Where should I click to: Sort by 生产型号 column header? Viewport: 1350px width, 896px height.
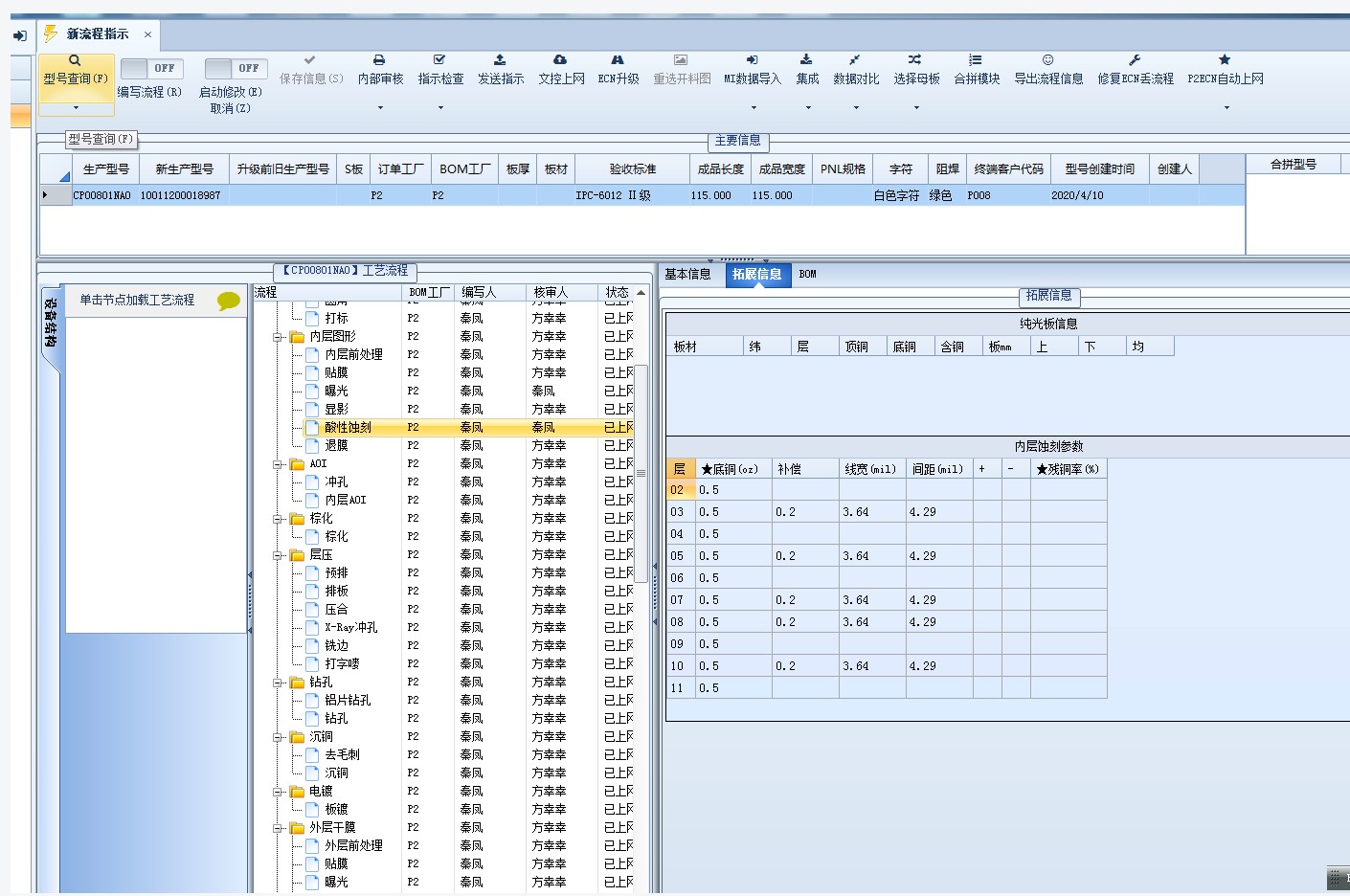pos(105,168)
